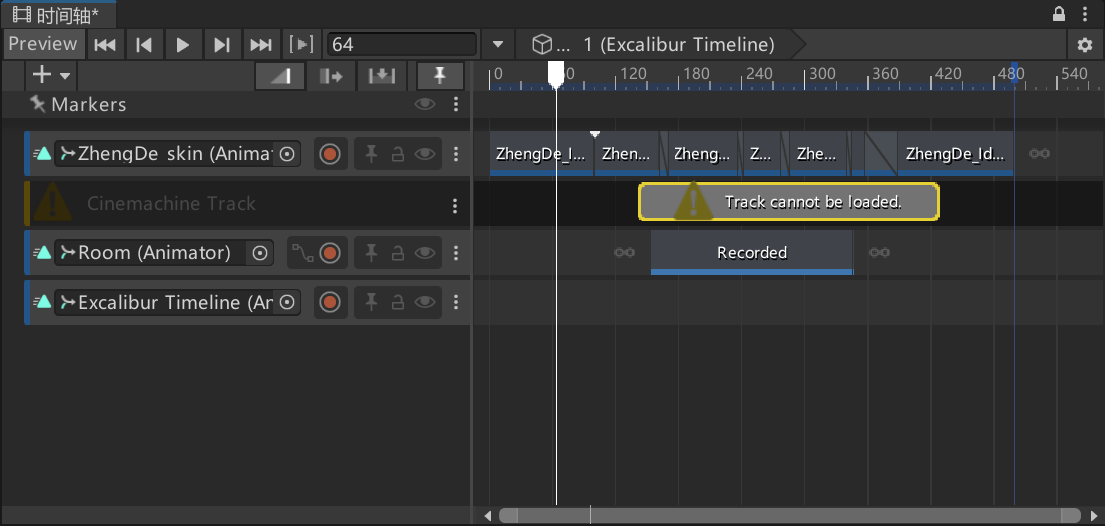Switch to the 时间轴 tab
This screenshot has width=1105, height=526.
(58, 14)
